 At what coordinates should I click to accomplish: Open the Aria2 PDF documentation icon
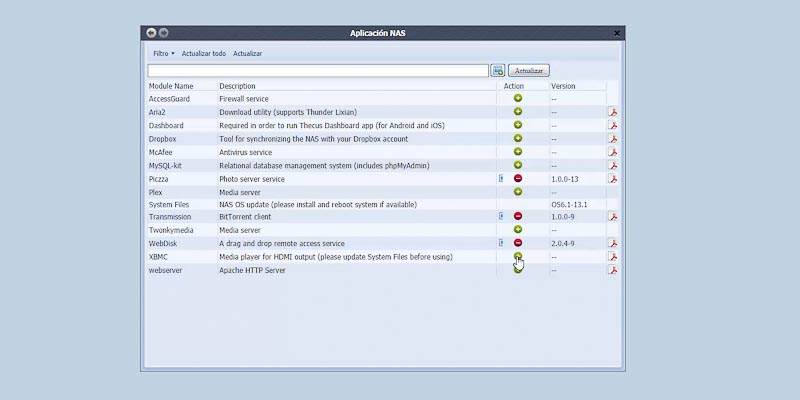[613, 112]
